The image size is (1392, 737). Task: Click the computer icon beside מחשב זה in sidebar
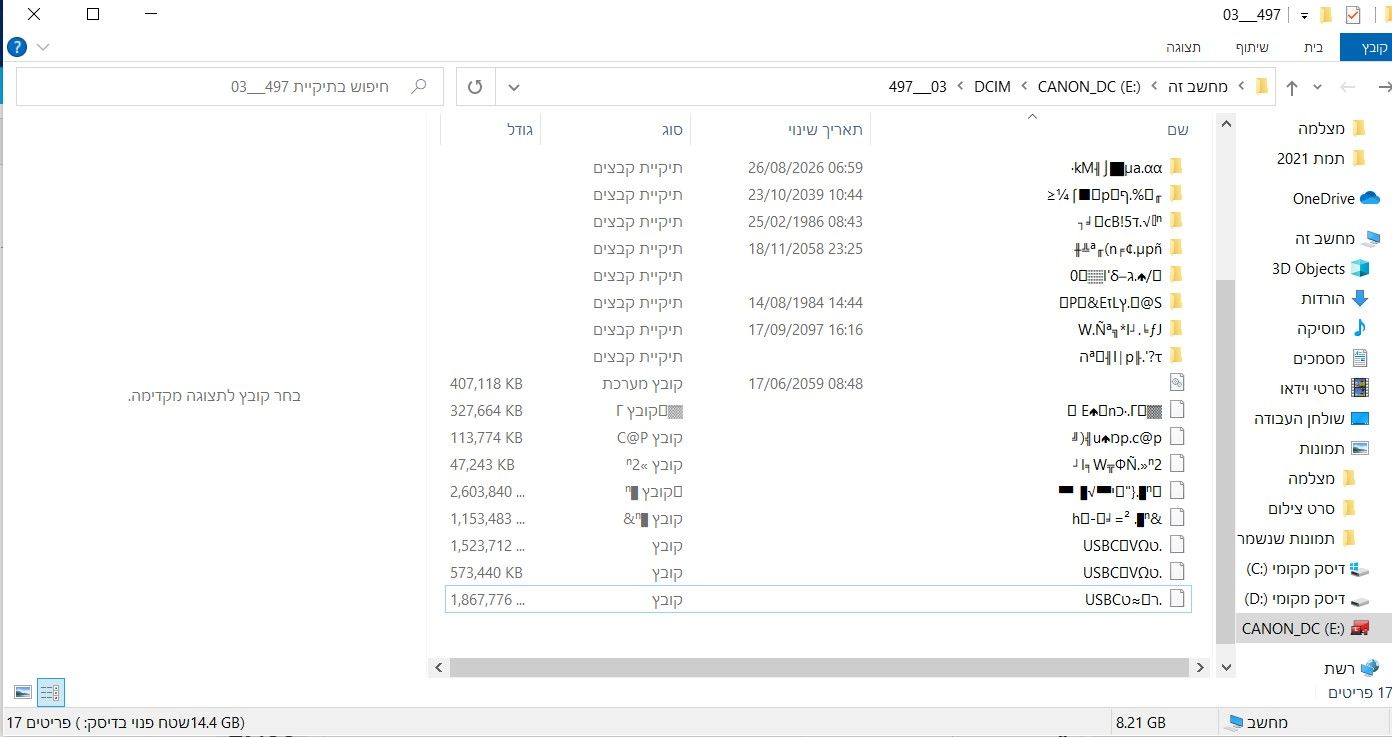coord(1370,238)
